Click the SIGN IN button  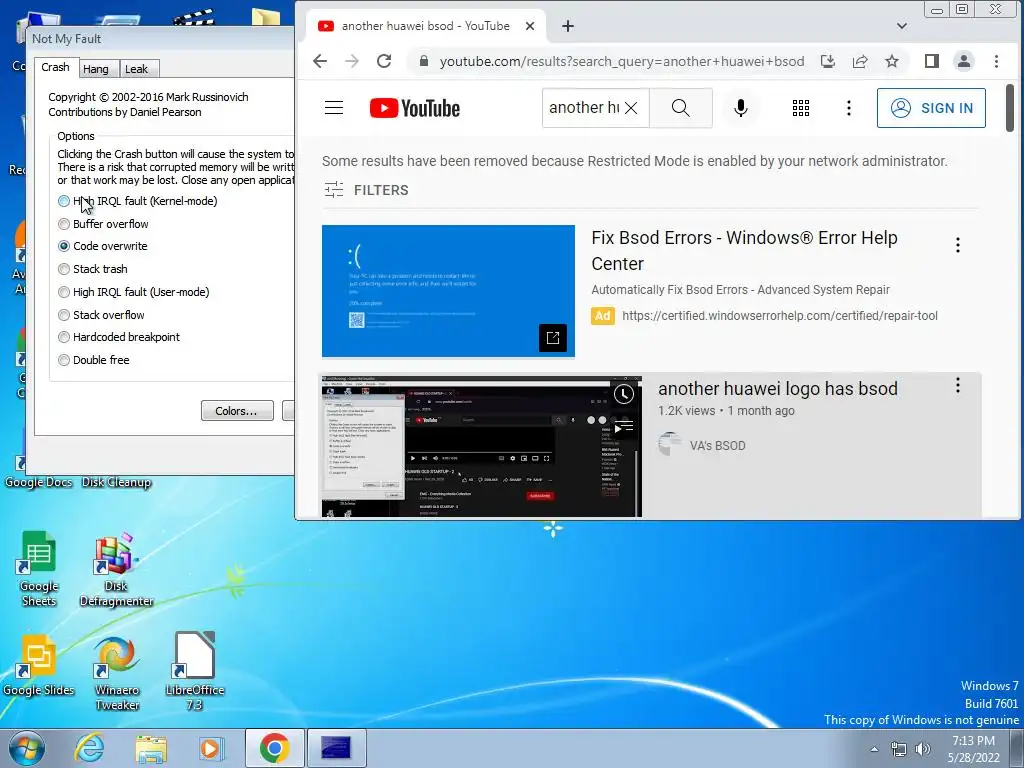click(931, 108)
